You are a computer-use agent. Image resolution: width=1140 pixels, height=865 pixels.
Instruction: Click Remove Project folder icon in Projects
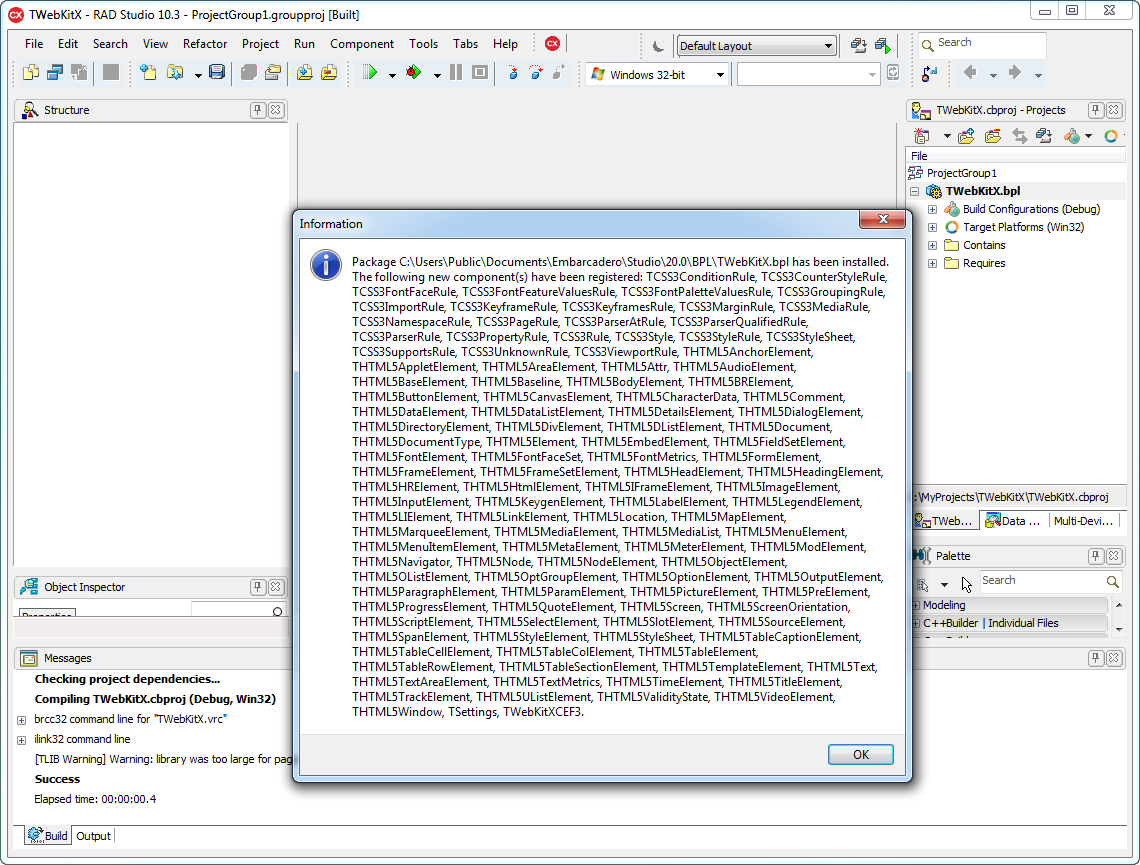click(992, 136)
